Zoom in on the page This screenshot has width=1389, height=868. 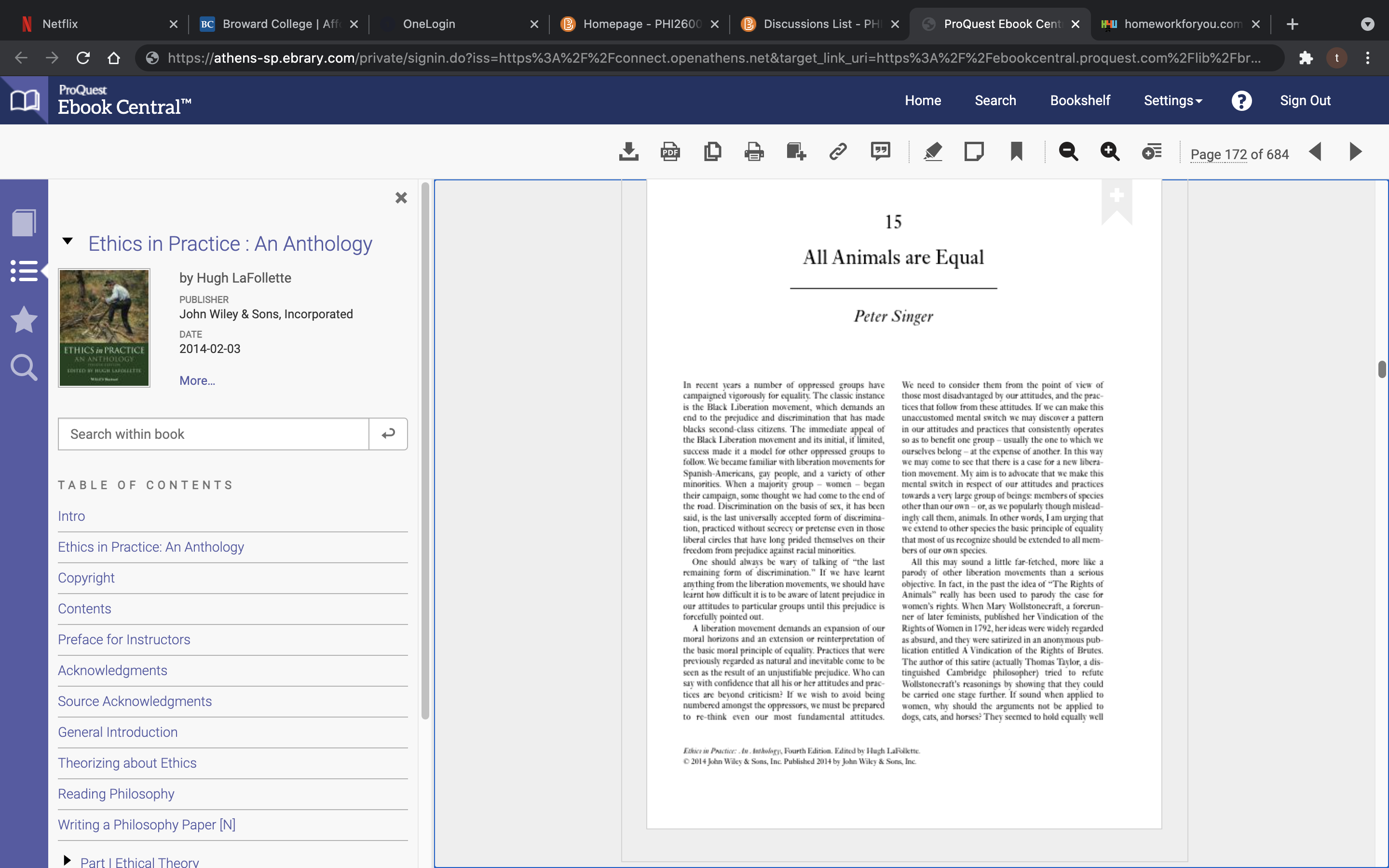pos(1109,152)
